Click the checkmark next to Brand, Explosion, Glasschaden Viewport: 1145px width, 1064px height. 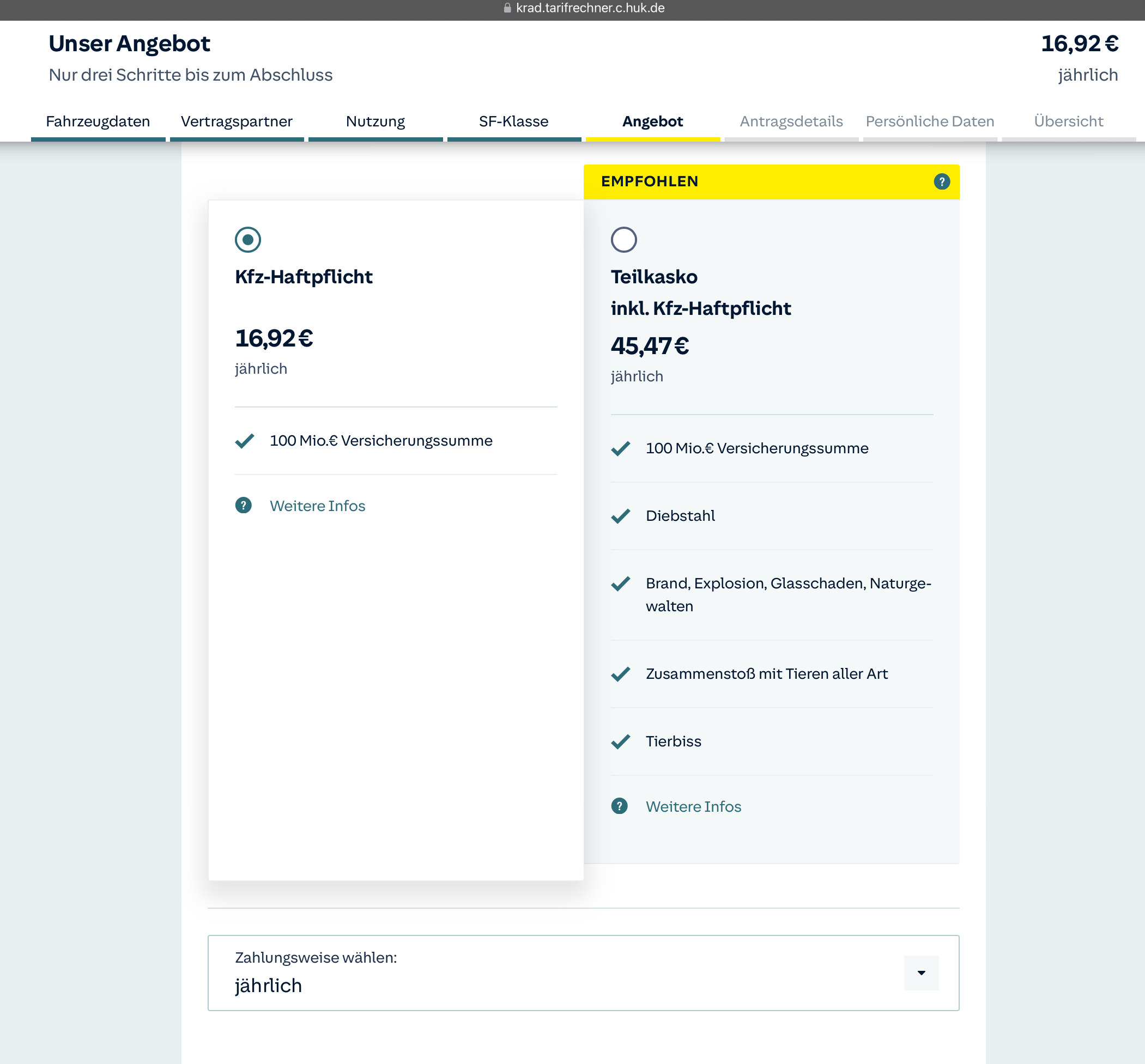[620, 584]
